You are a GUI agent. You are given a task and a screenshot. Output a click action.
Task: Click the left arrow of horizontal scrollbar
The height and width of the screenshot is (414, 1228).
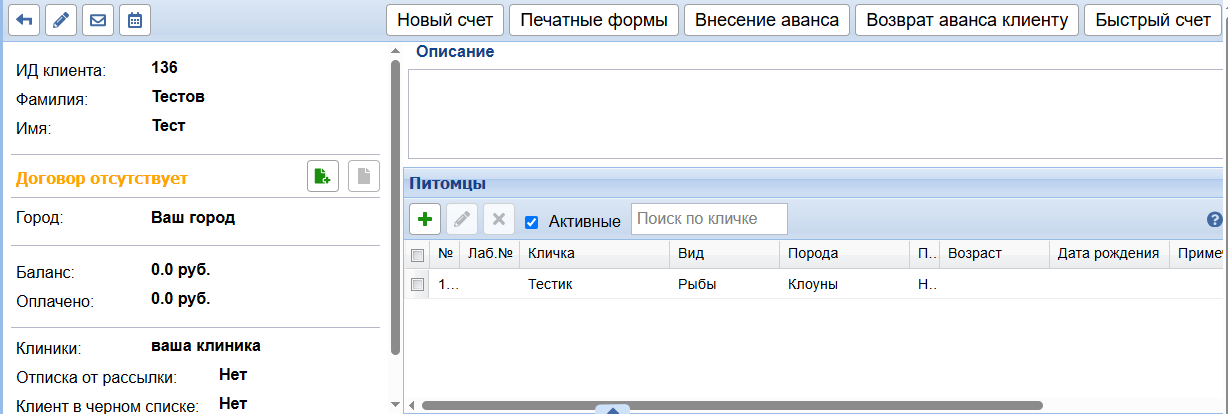click(x=409, y=405)
